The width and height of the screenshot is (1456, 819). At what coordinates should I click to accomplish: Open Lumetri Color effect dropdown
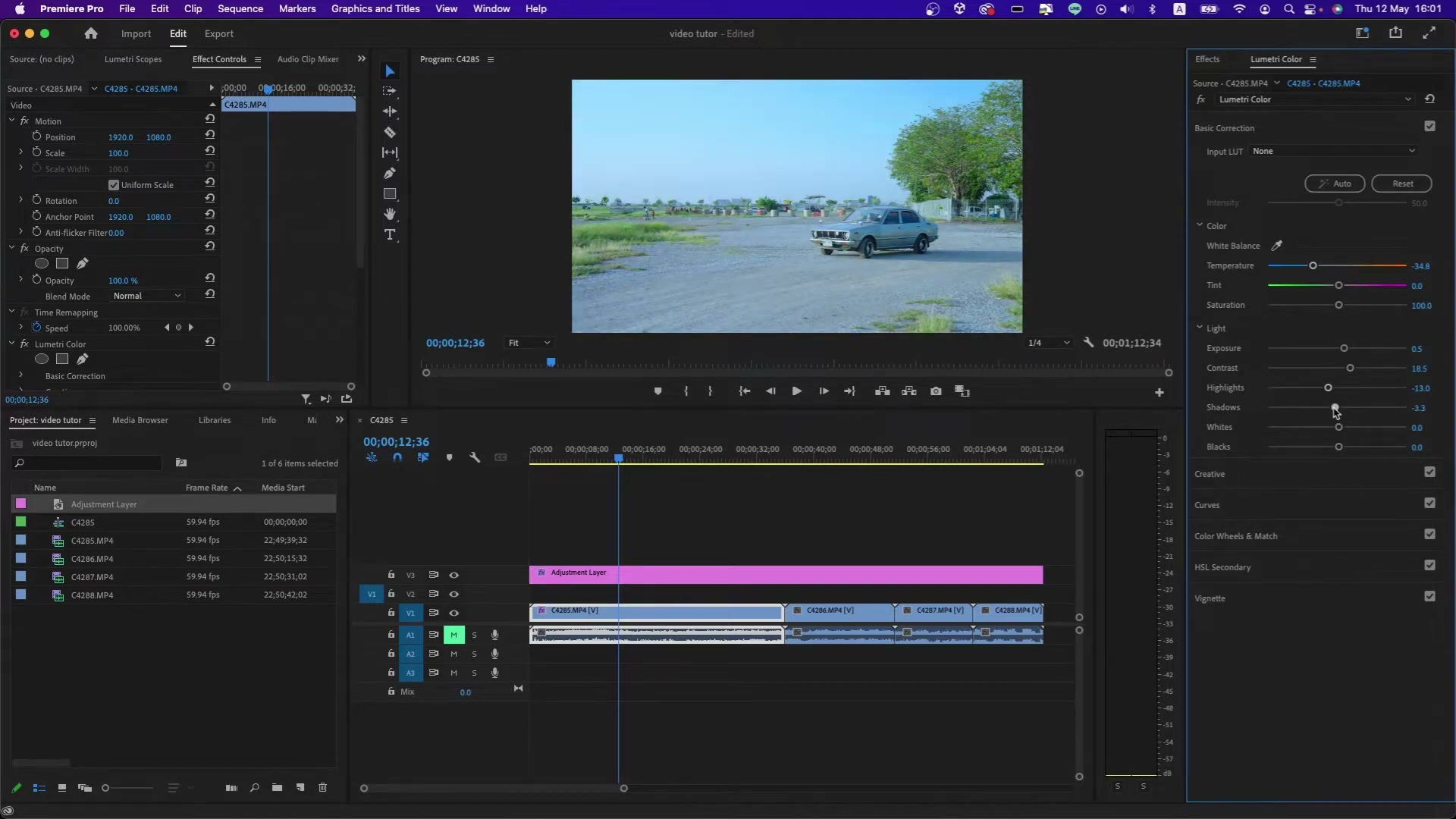coord(1314,99)
